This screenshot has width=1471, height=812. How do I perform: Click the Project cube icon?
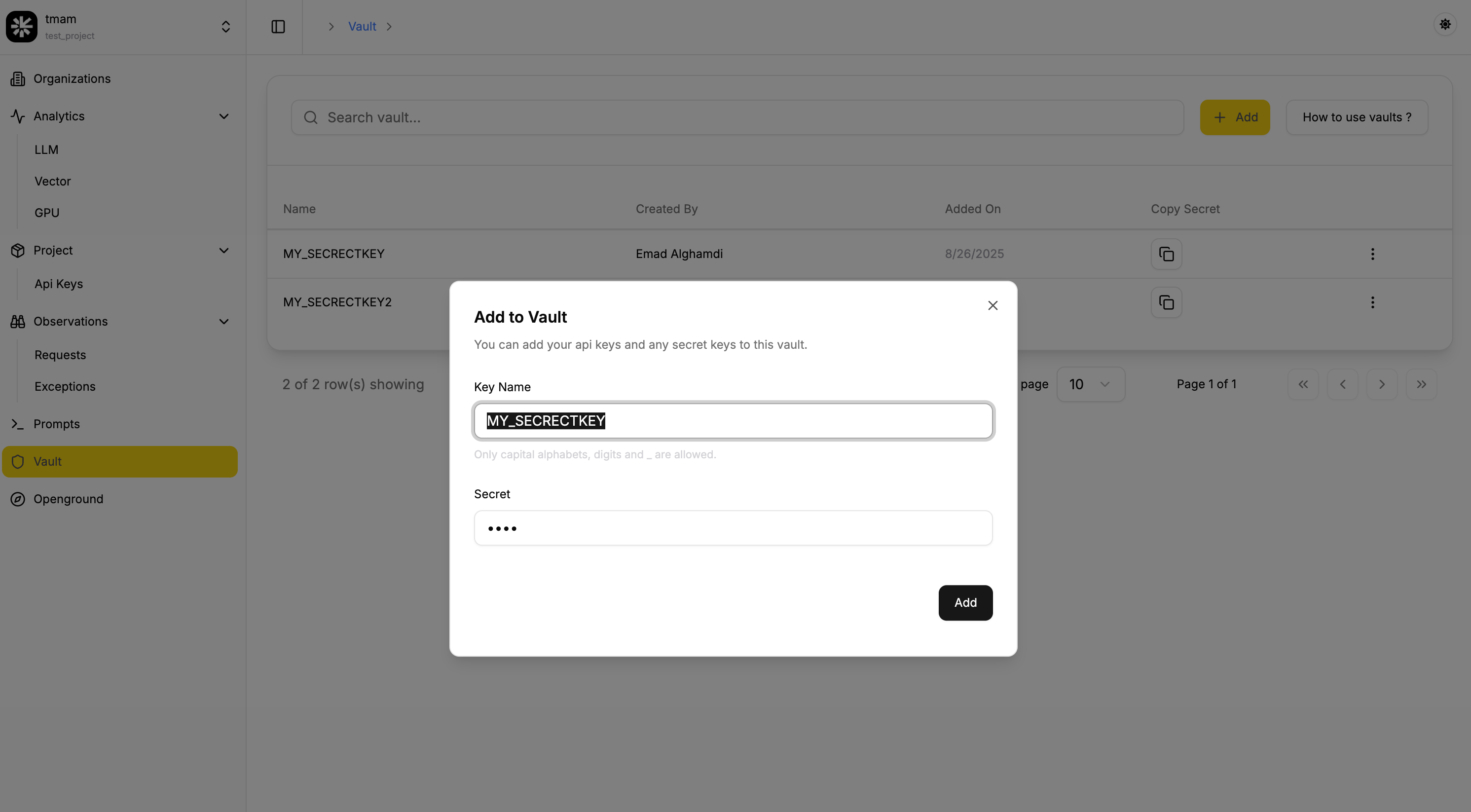[x=18, y=251]
